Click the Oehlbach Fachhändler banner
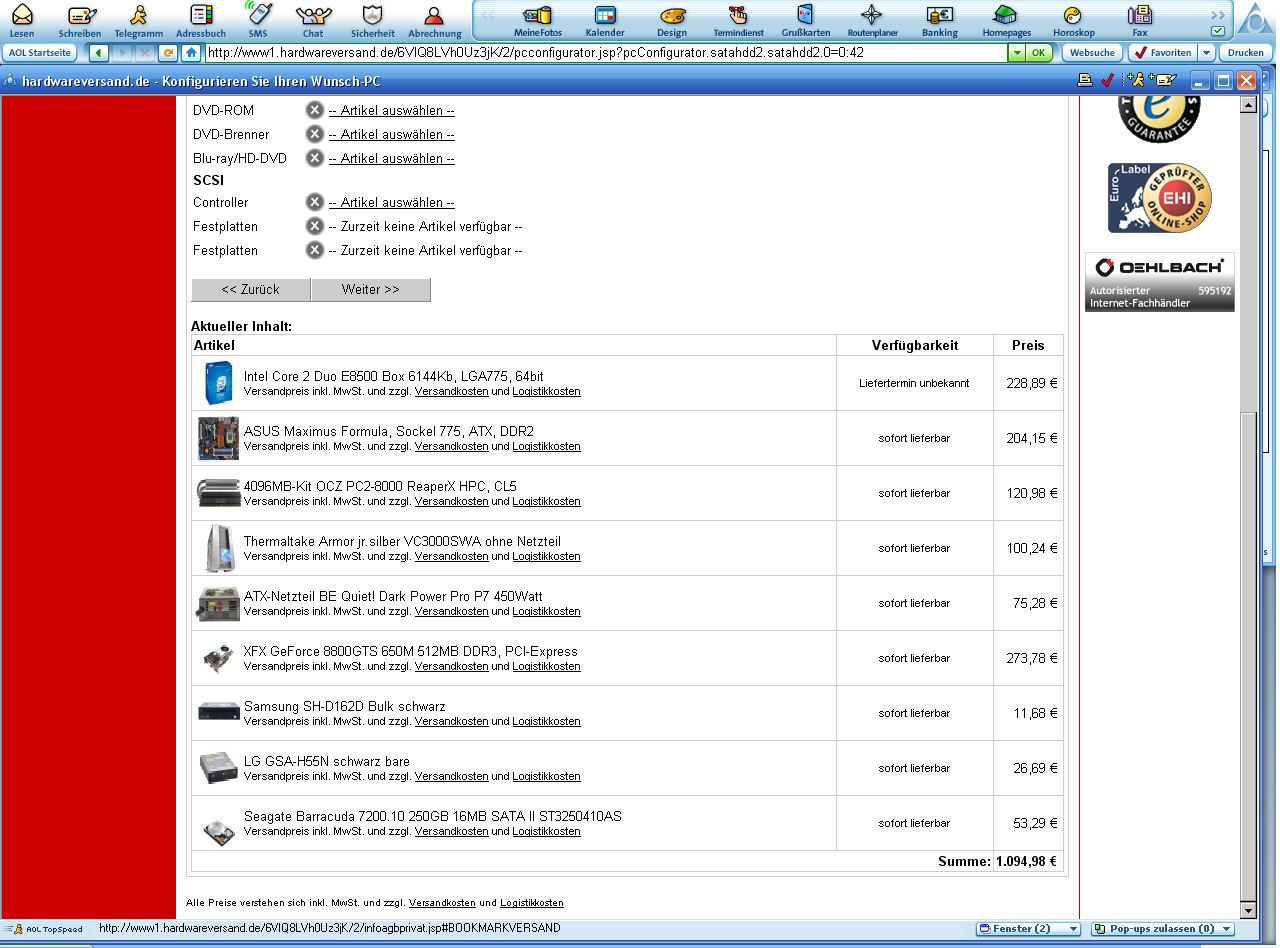 [x=1160, y=282]
